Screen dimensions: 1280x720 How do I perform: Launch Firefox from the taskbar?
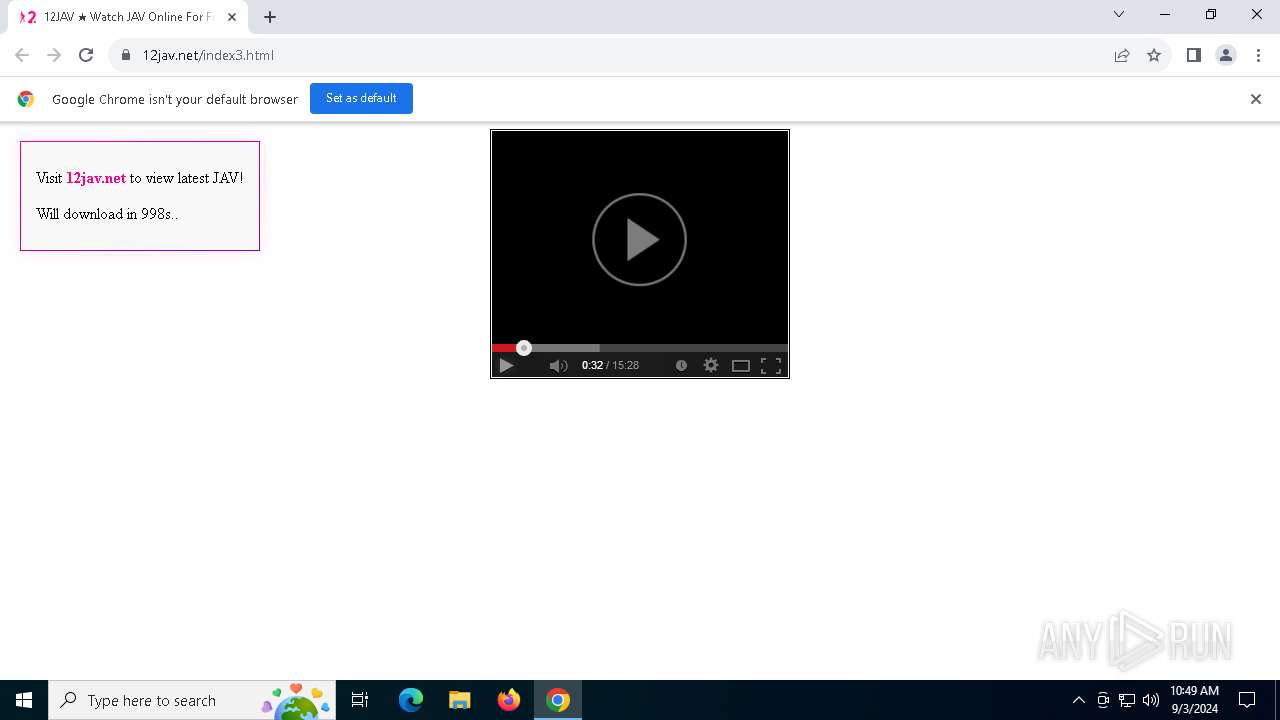[509, 700]
